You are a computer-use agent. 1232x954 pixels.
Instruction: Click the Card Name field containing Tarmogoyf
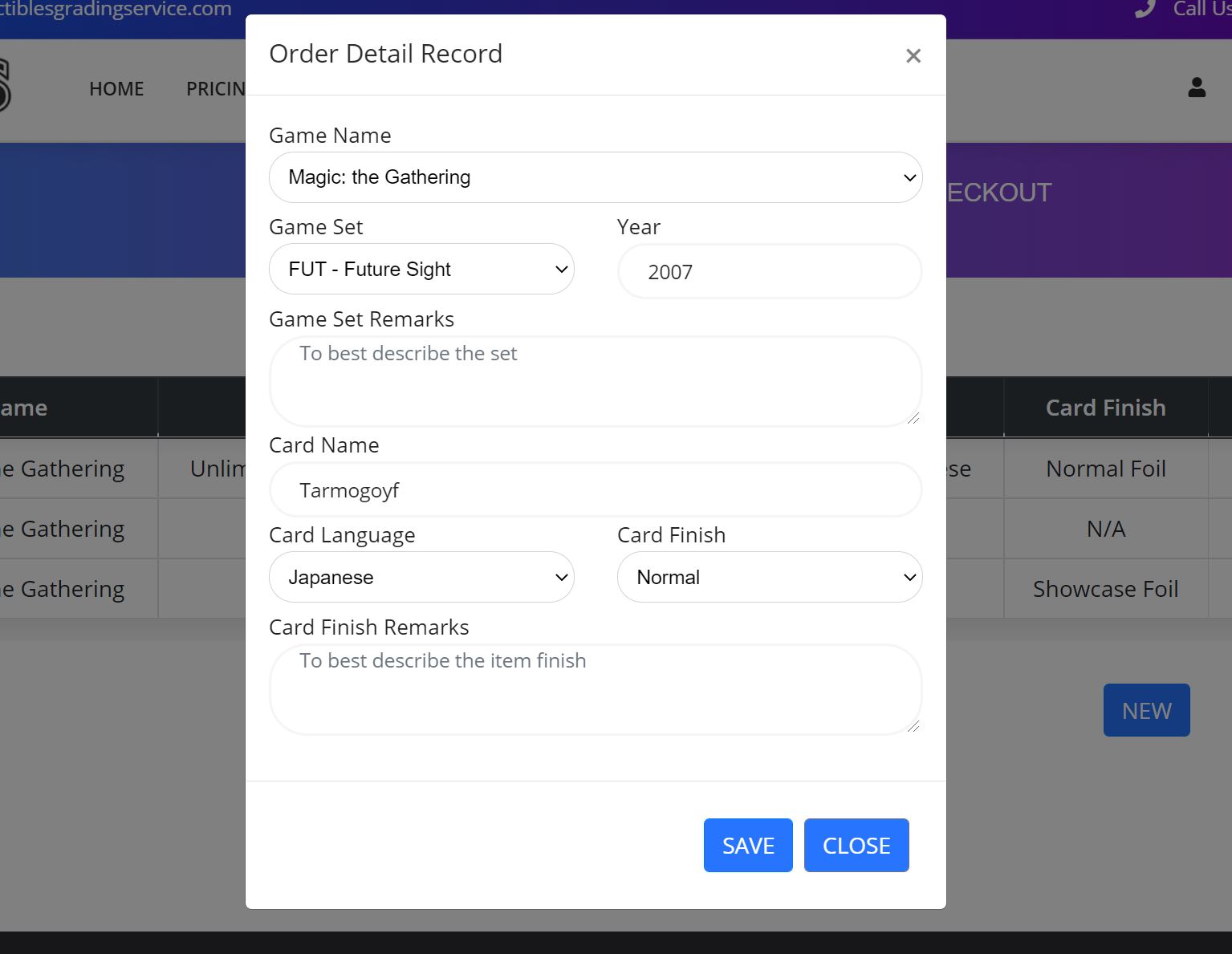point(596,489)
